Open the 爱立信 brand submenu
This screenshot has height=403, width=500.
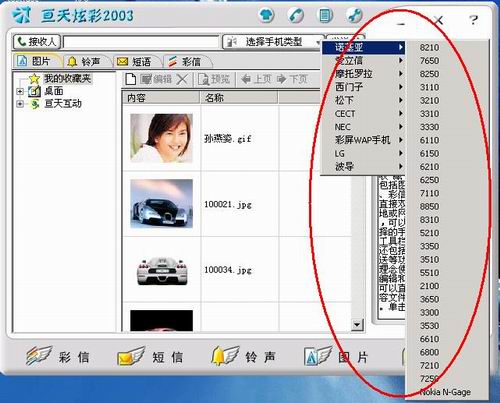coord(363,60)
